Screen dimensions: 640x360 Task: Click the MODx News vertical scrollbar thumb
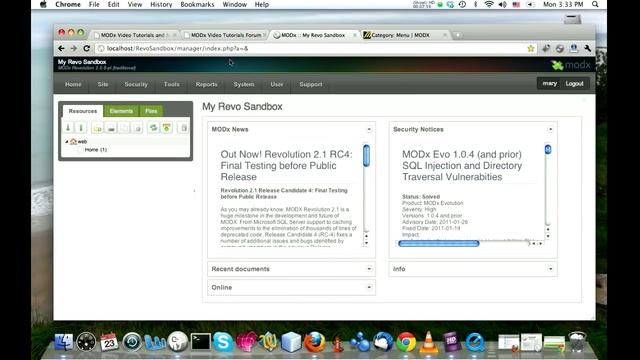point(366,156)
